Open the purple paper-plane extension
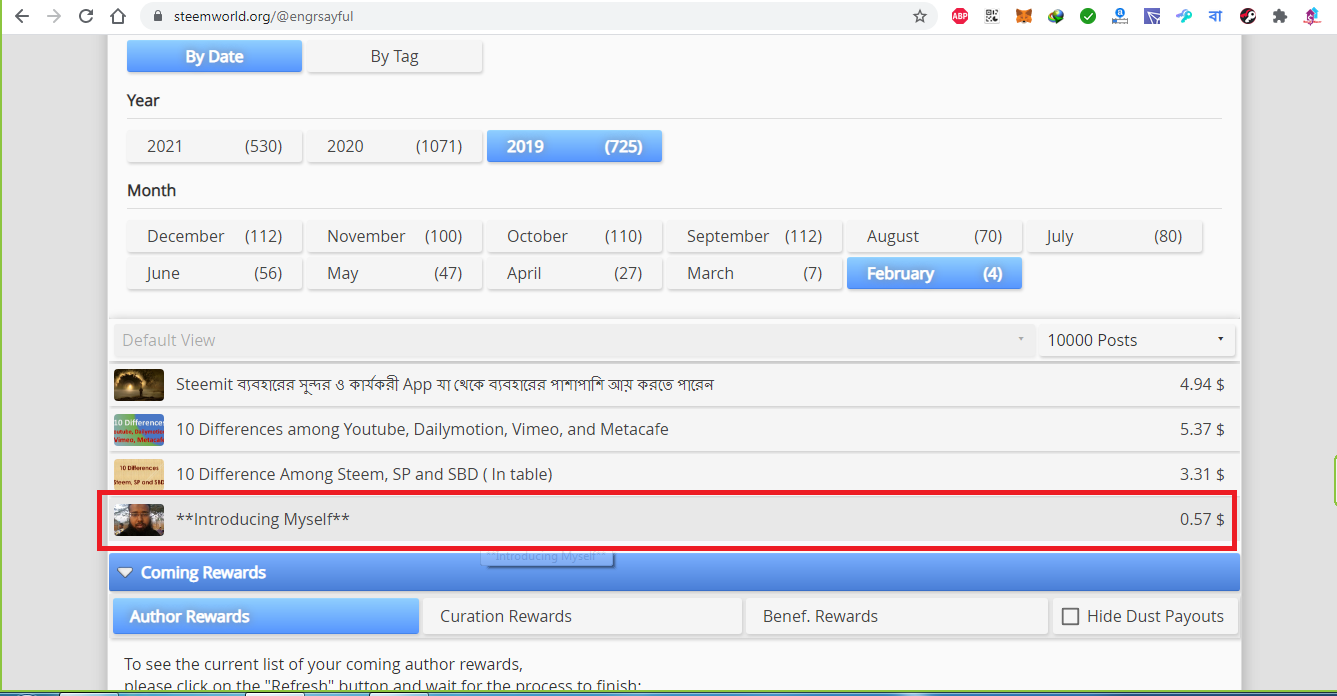Screen dimensions: 1337x696 click(1152, 16)
